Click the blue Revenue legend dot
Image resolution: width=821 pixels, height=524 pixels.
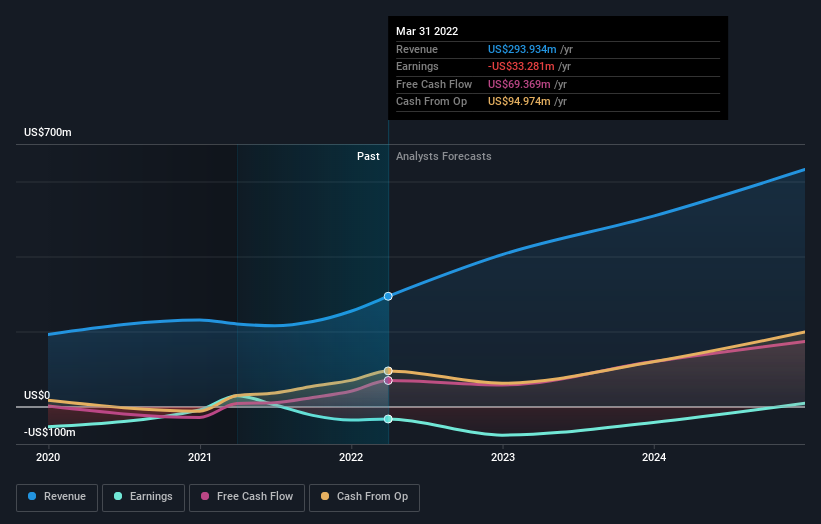coord(32,496)
